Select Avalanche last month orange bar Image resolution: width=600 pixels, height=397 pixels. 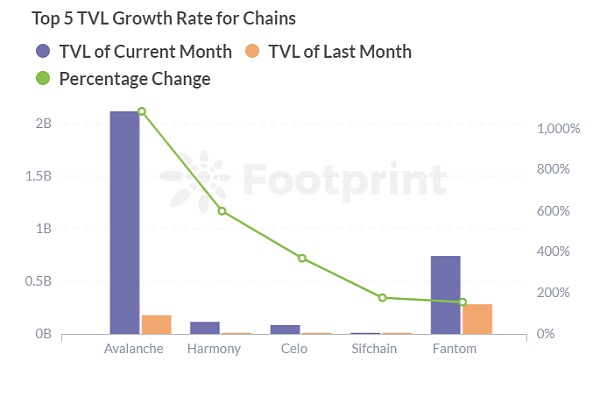pos(157,325)
